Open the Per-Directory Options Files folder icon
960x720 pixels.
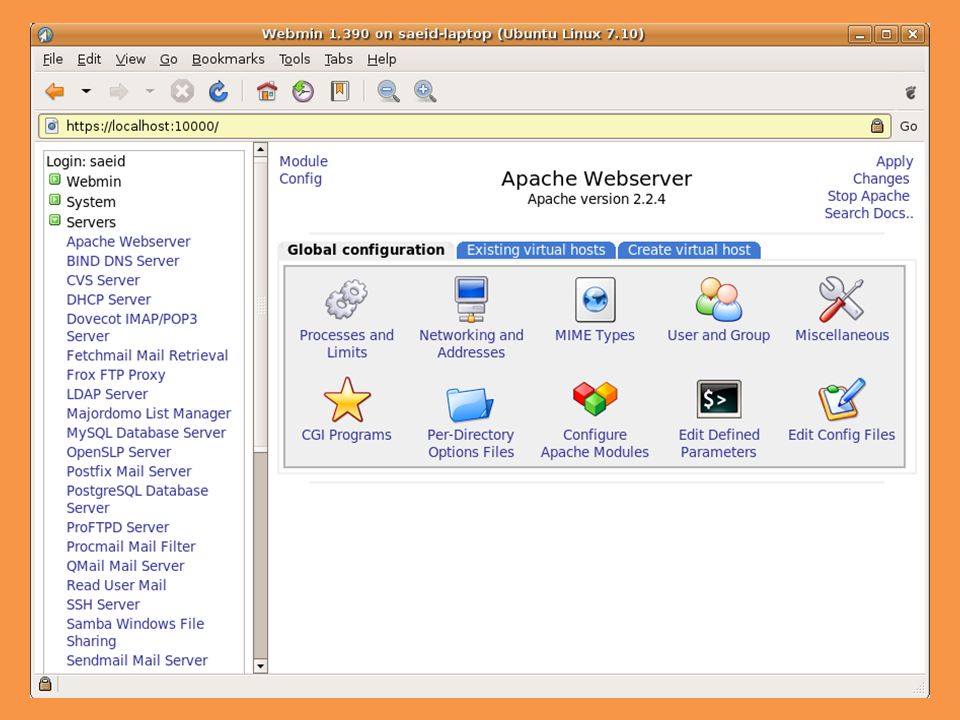click(470, 404)
